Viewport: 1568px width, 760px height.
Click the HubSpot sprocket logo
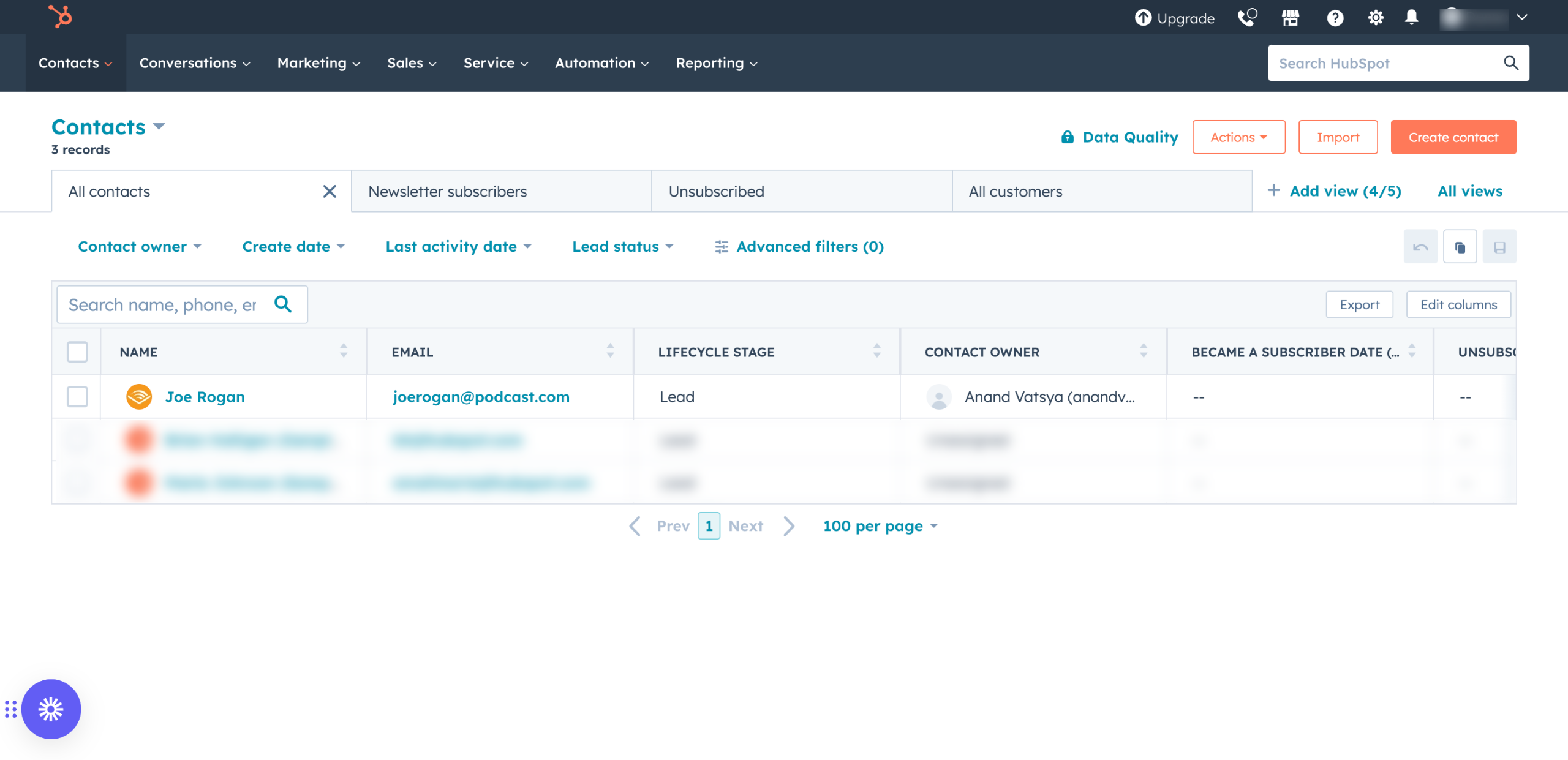tap(60, 17)
